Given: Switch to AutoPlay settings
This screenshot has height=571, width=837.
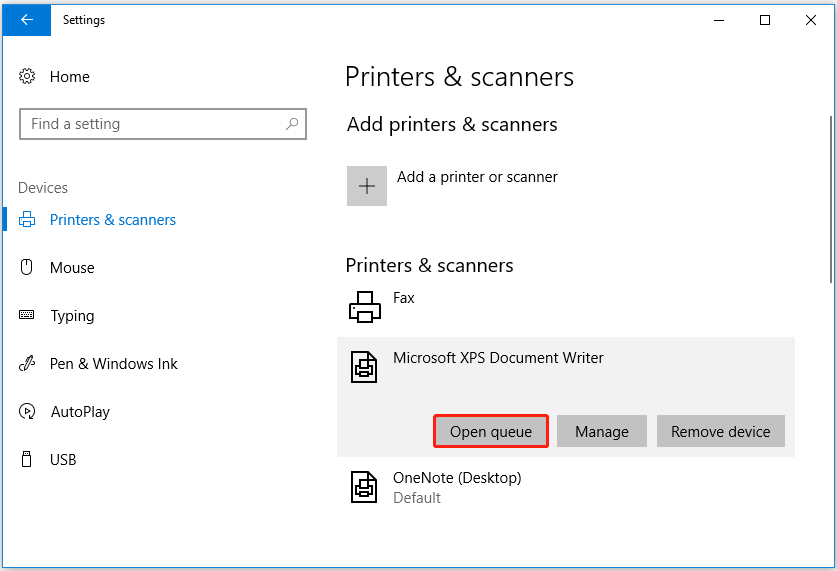Looking at the screenshot, I should 81,412.
